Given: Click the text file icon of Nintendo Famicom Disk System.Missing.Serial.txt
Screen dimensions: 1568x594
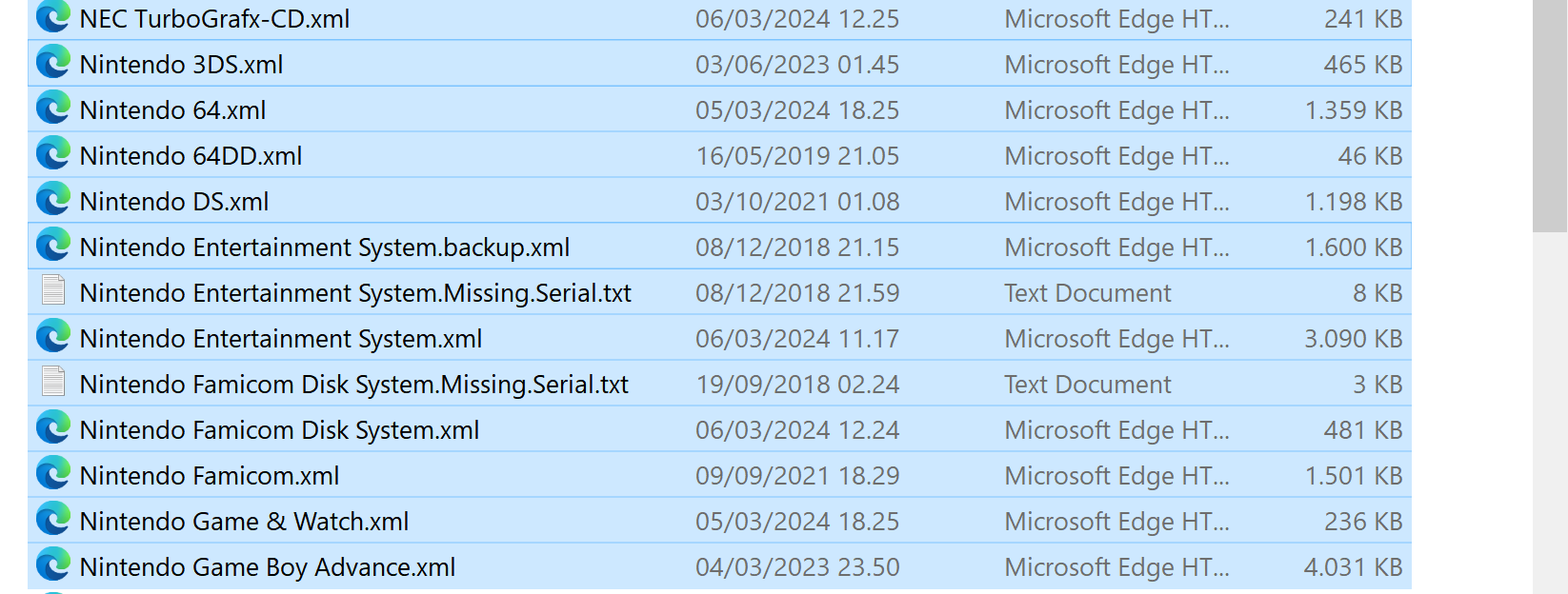Looking at the screenshot, I should 53,383.
